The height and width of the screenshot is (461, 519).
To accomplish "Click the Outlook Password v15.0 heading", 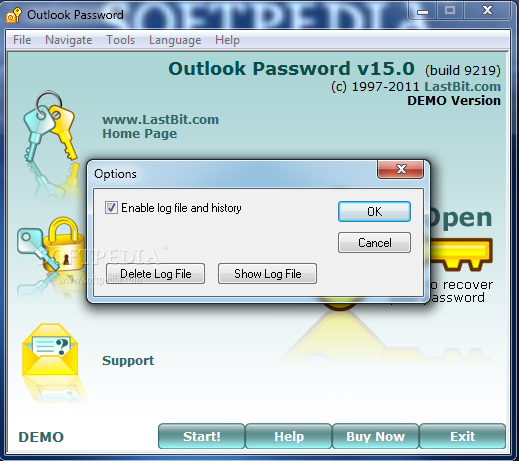I will (x=291, y=68).
